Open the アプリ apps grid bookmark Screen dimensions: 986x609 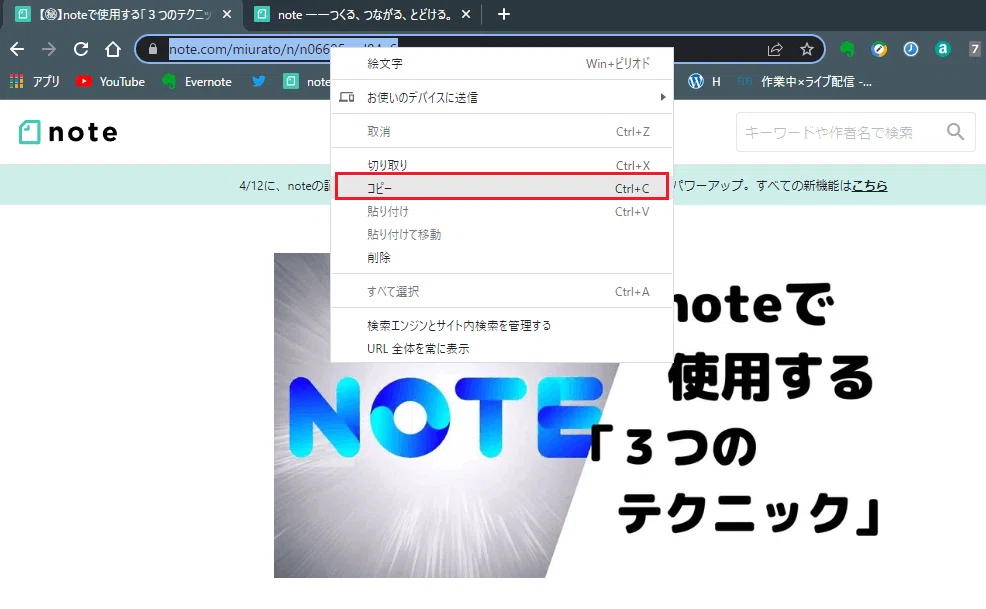[x=35, y=82]
